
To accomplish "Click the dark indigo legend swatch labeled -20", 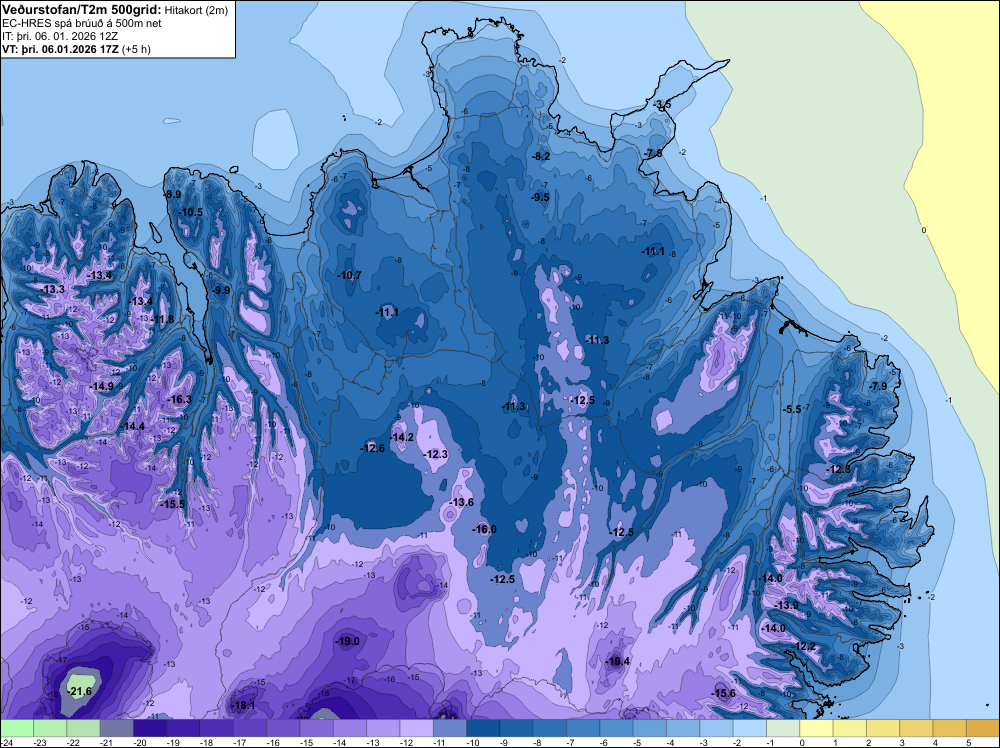I will coord(150,728).
